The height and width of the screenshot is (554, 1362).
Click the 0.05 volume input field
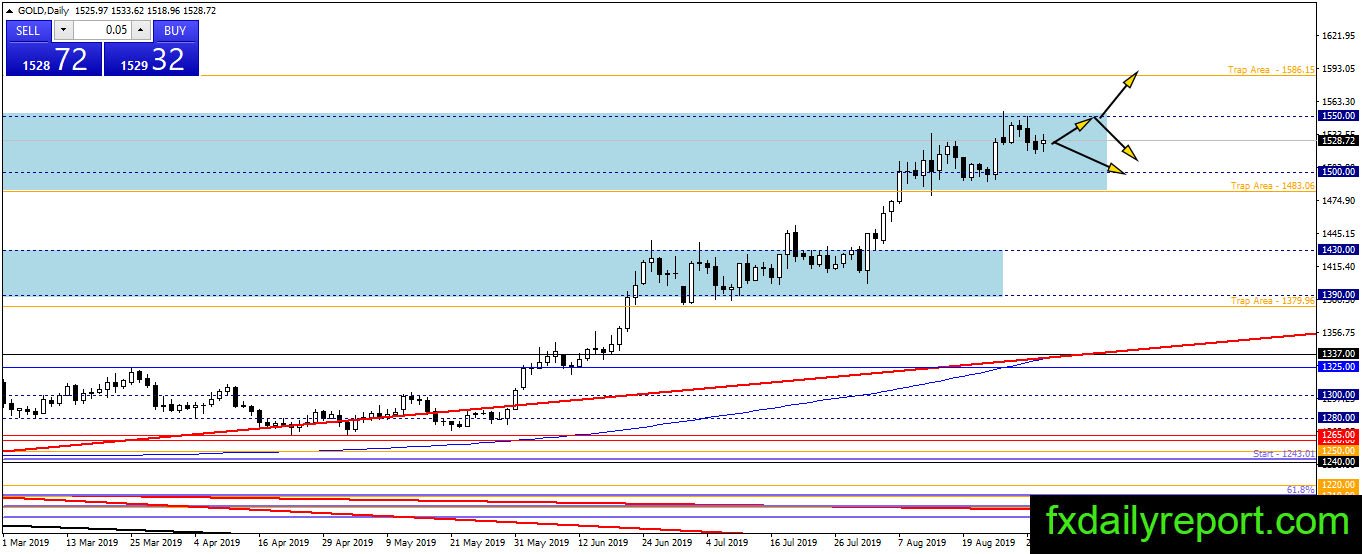point(102,30)
